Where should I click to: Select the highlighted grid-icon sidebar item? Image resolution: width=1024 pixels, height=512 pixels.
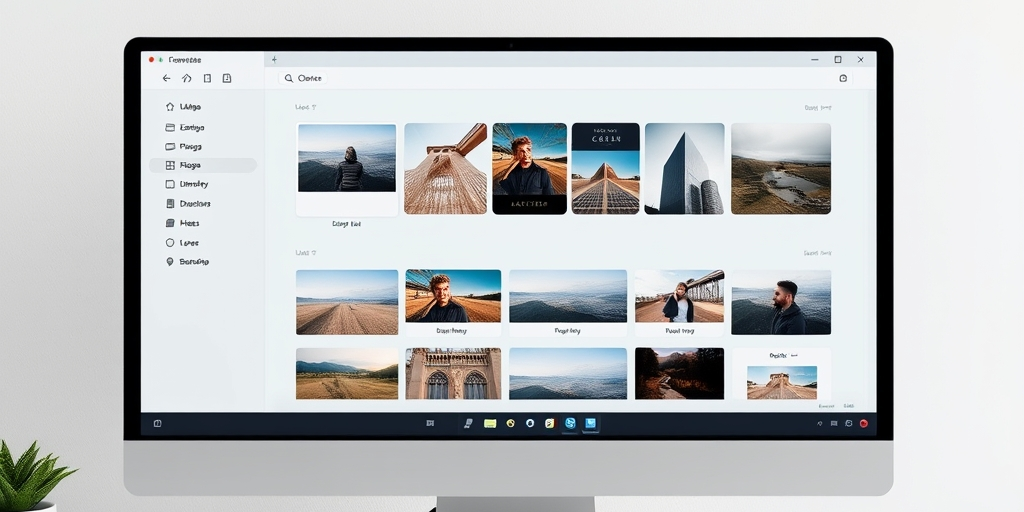coord(202,165)
